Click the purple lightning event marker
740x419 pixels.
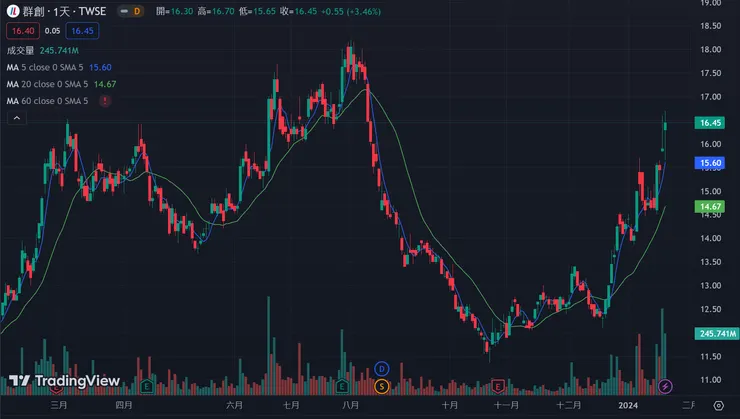(665, 386)
